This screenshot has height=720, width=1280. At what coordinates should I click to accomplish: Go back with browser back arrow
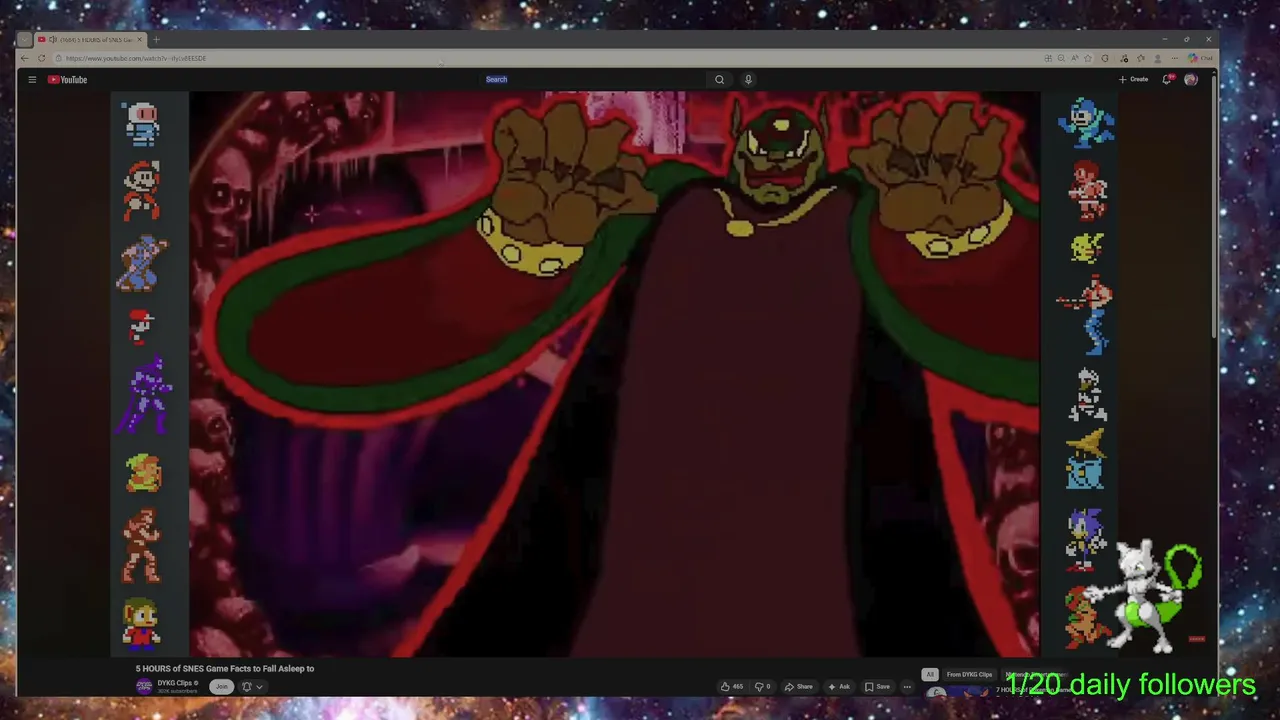coord(25,58)
